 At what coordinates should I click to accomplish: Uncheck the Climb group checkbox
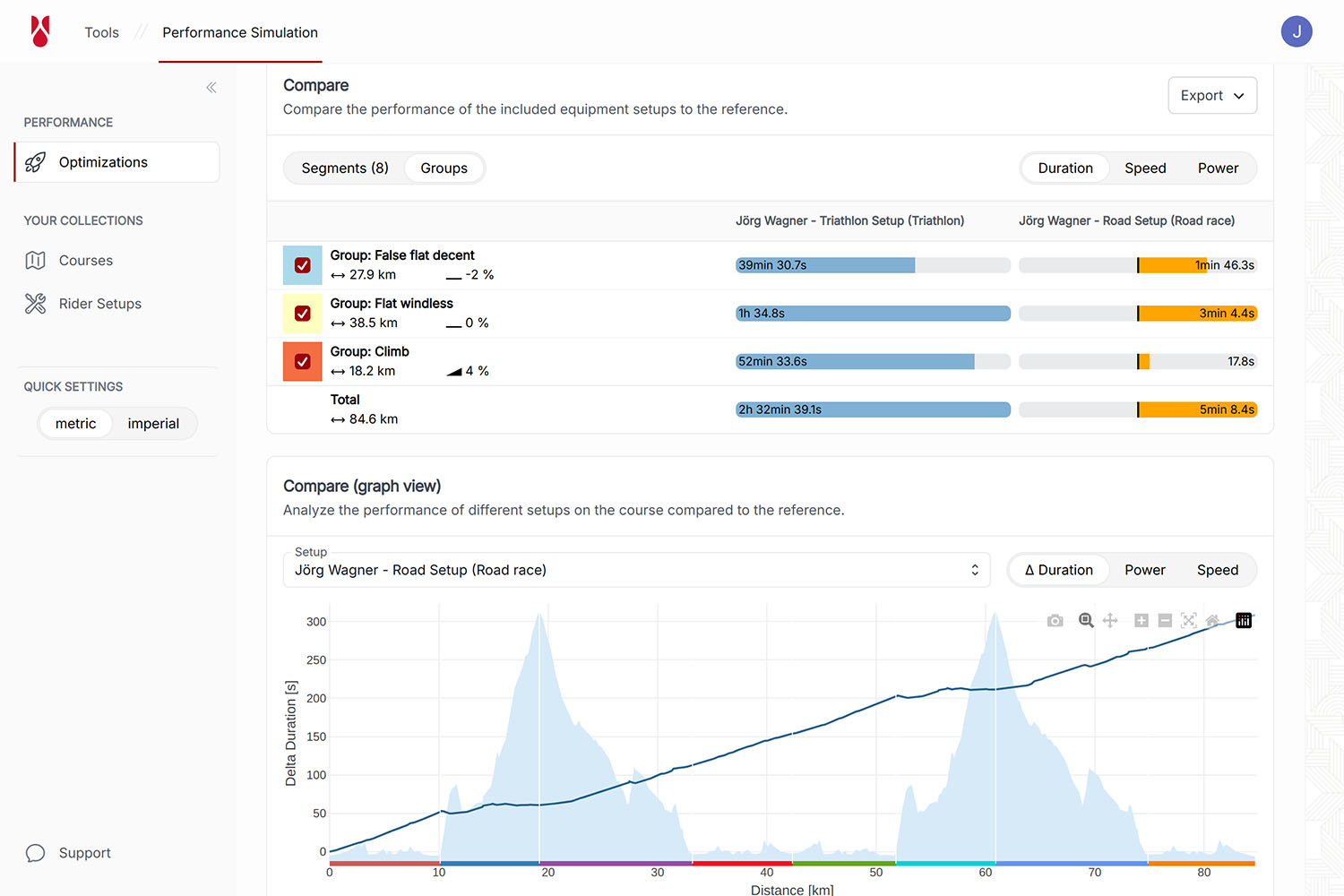303,362
